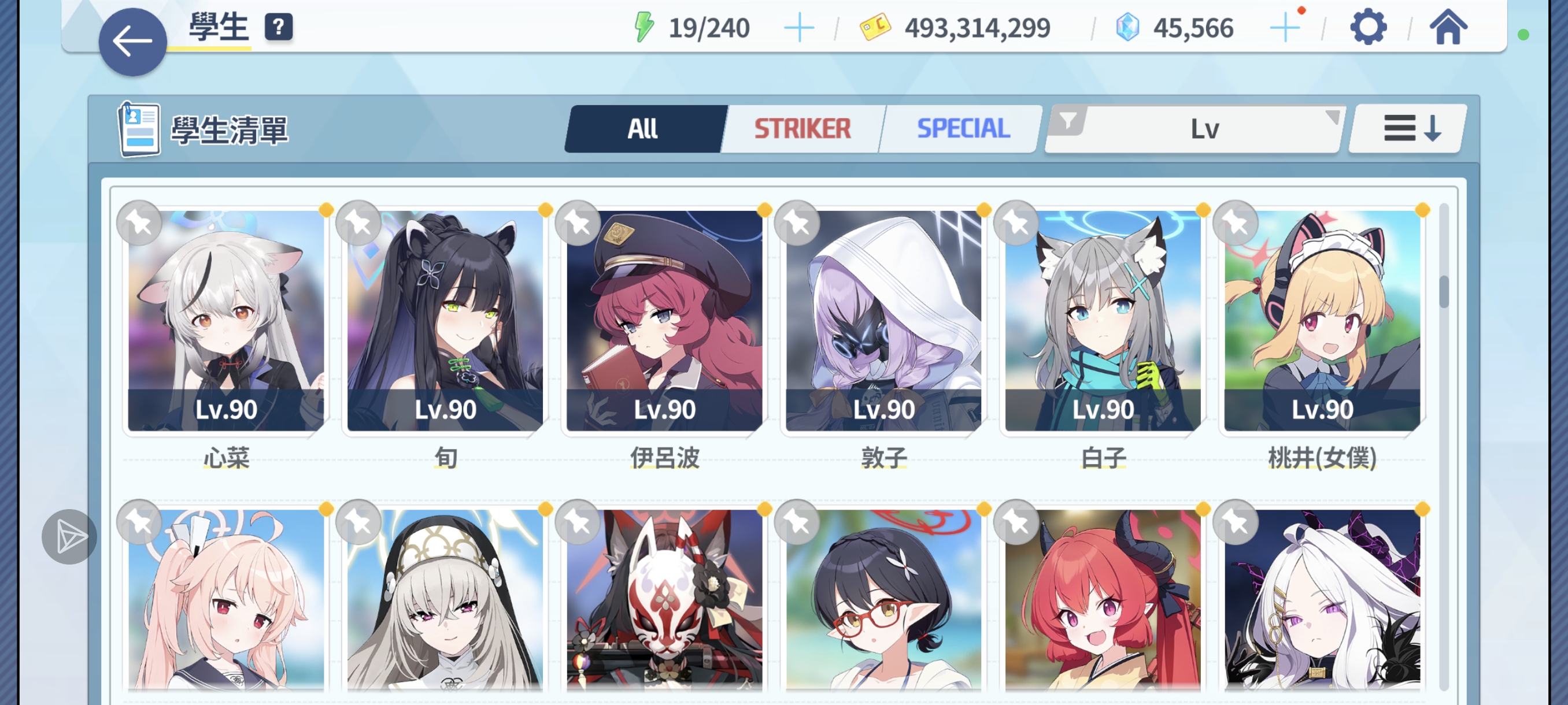
Task: Switch to the SPECIAL tab
Action: coord(963,129)
